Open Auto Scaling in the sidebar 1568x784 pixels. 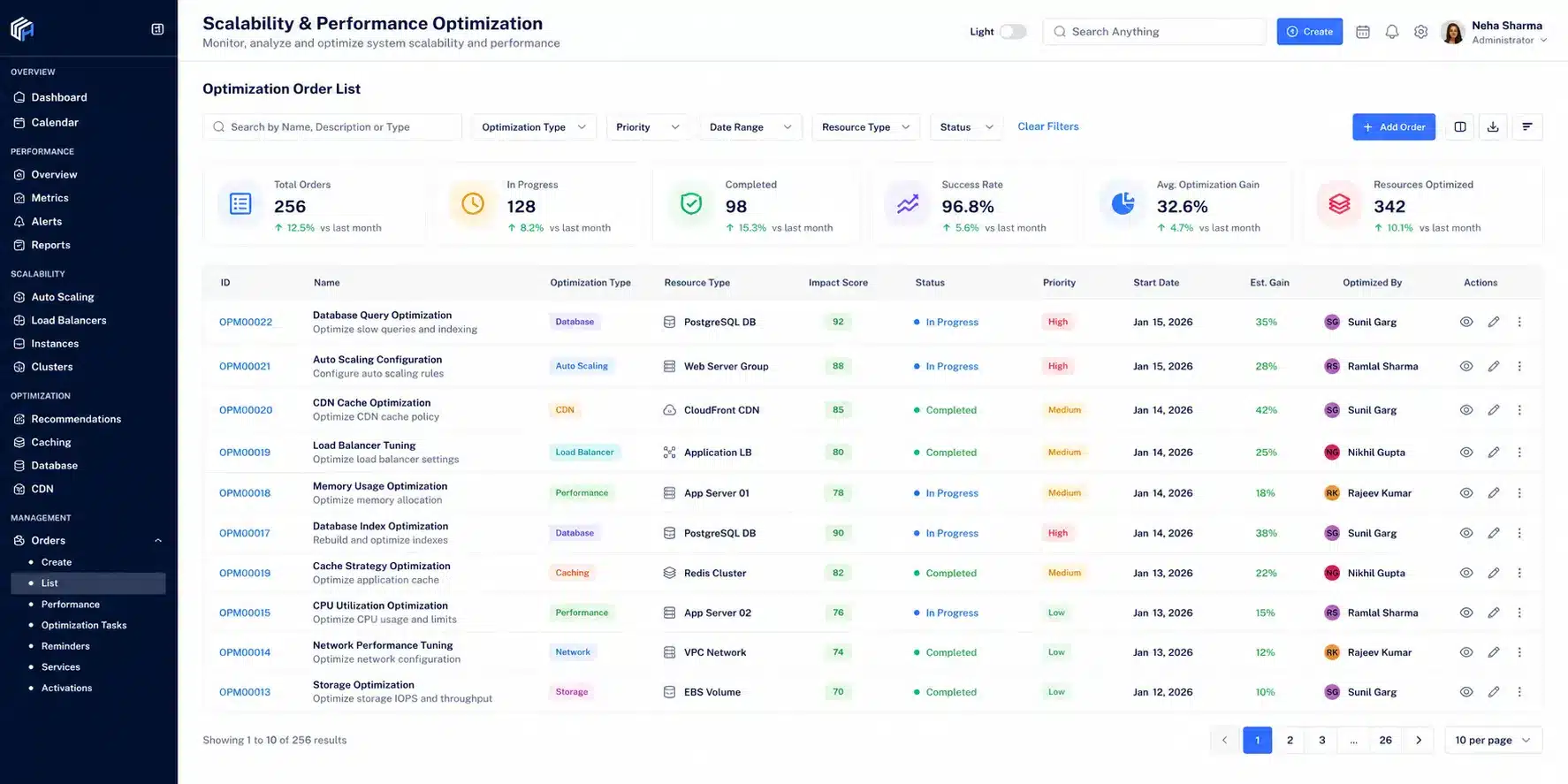(63, 297)
